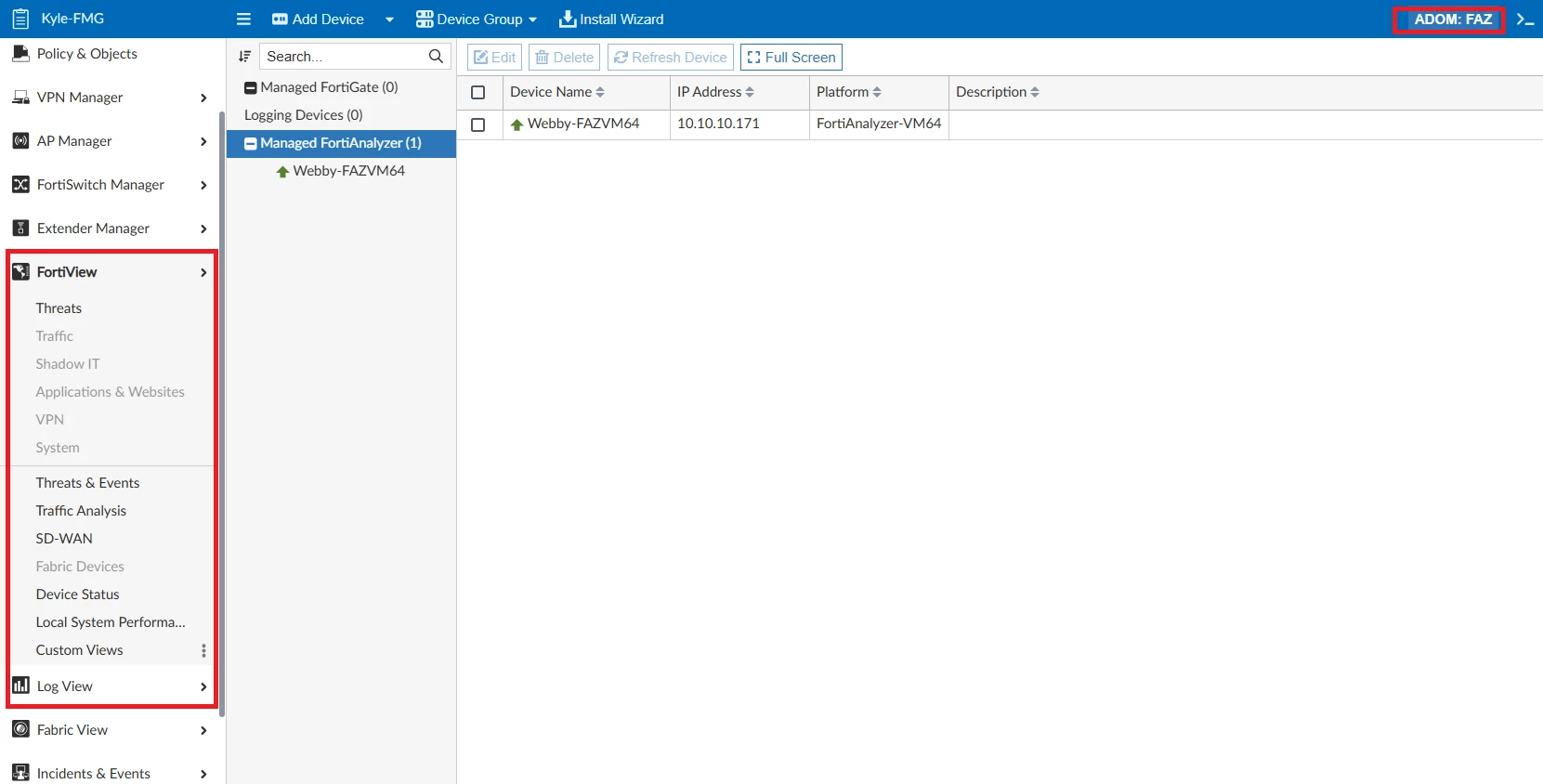Click the Fabric View icon
Image resolution: width=1543 pixels, height=784 pixels.
tap(20, 730)
